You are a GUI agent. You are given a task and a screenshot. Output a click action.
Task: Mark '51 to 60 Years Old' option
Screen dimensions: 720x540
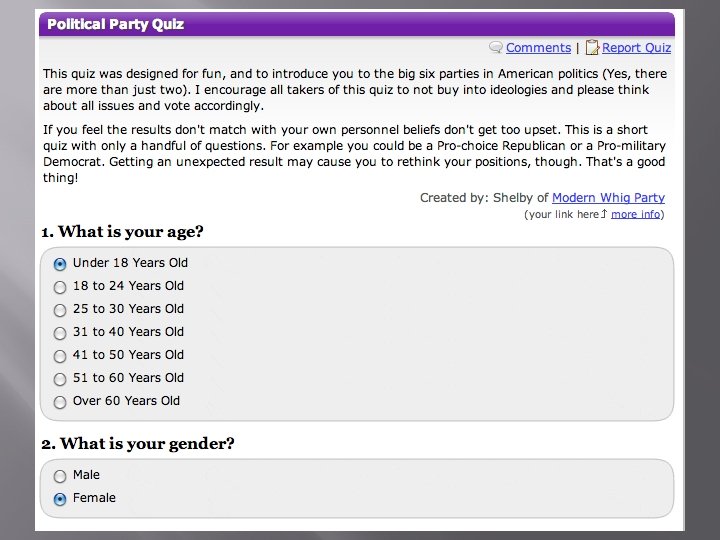[x=60, y=379]
